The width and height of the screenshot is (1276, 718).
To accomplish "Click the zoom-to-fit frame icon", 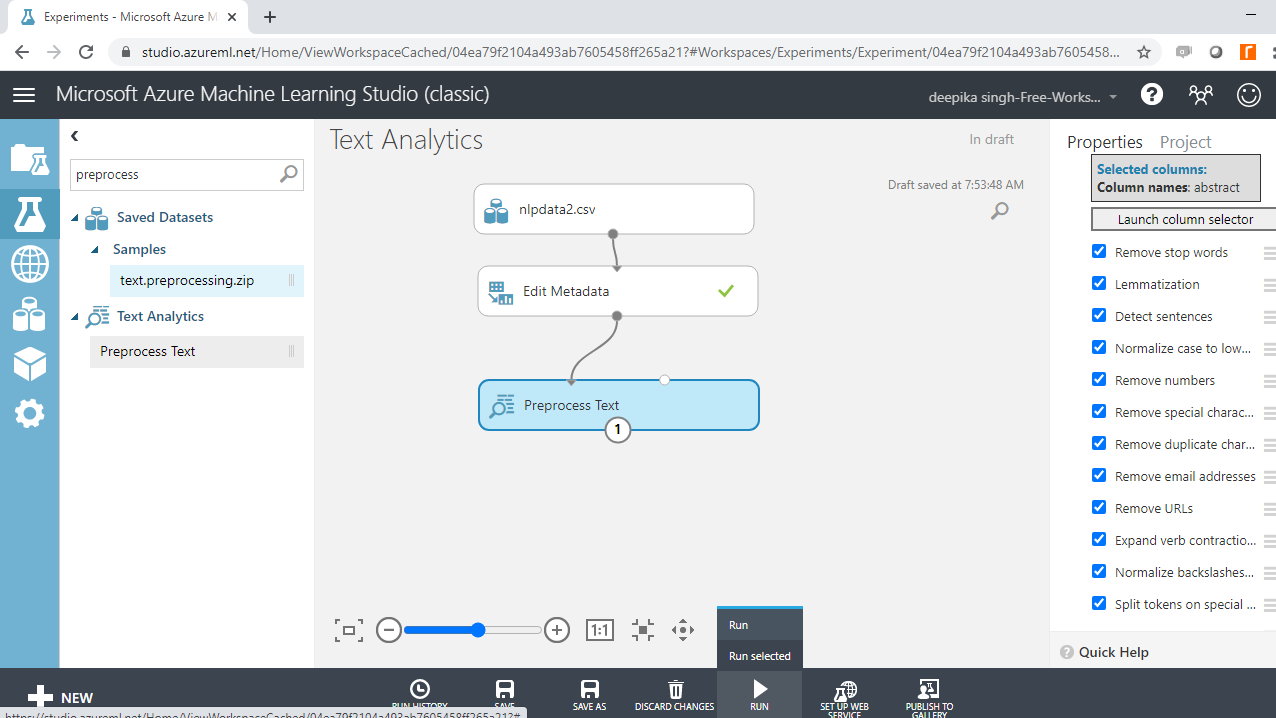I will (349, 630).
